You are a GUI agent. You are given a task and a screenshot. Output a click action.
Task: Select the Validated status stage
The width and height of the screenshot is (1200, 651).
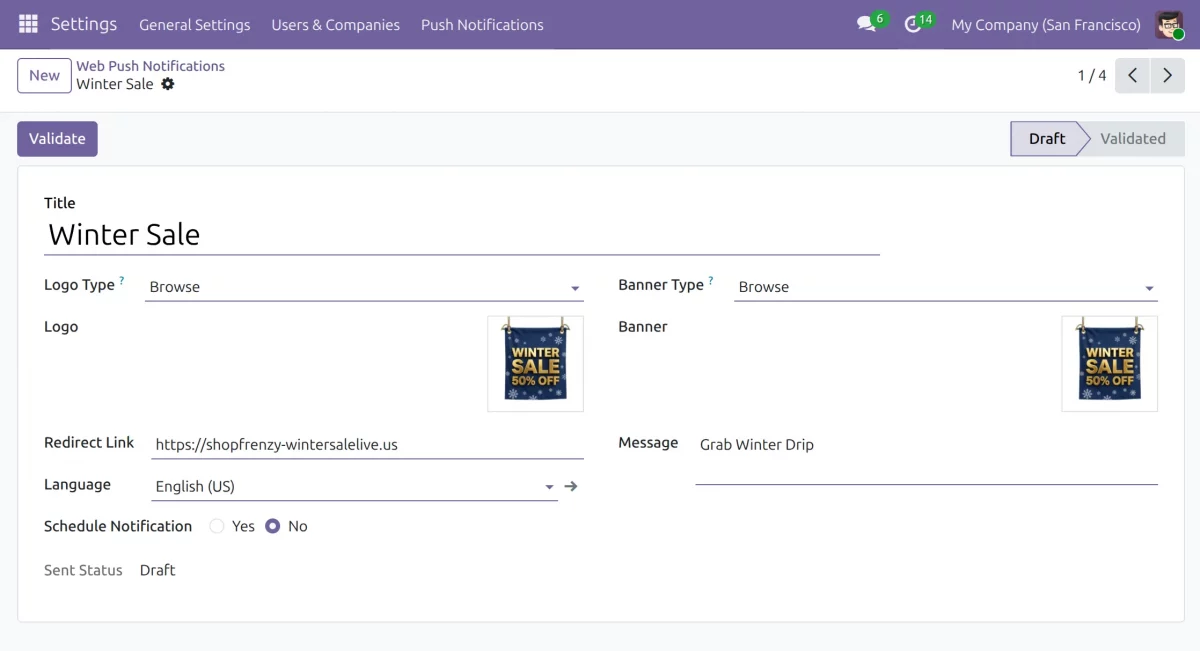point(1134,139)
